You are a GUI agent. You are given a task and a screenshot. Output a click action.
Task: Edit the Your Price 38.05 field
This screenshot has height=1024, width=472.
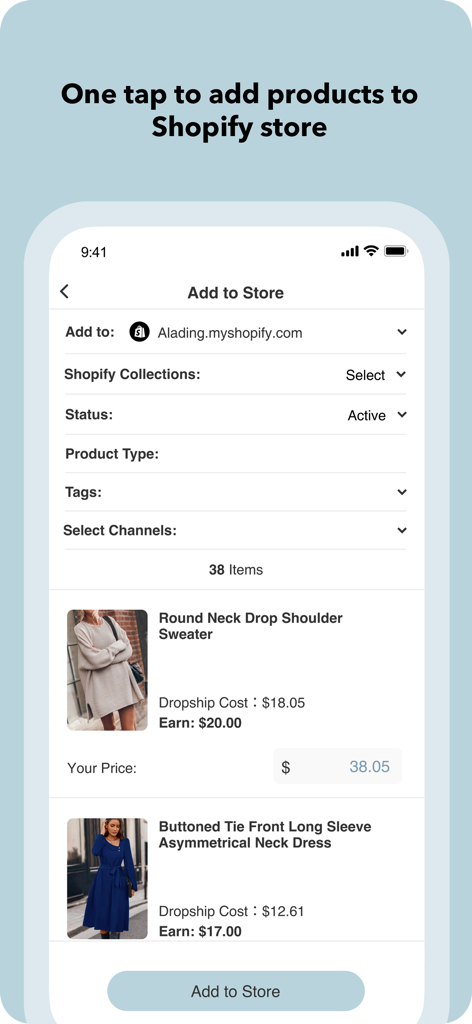coord(337,767)
